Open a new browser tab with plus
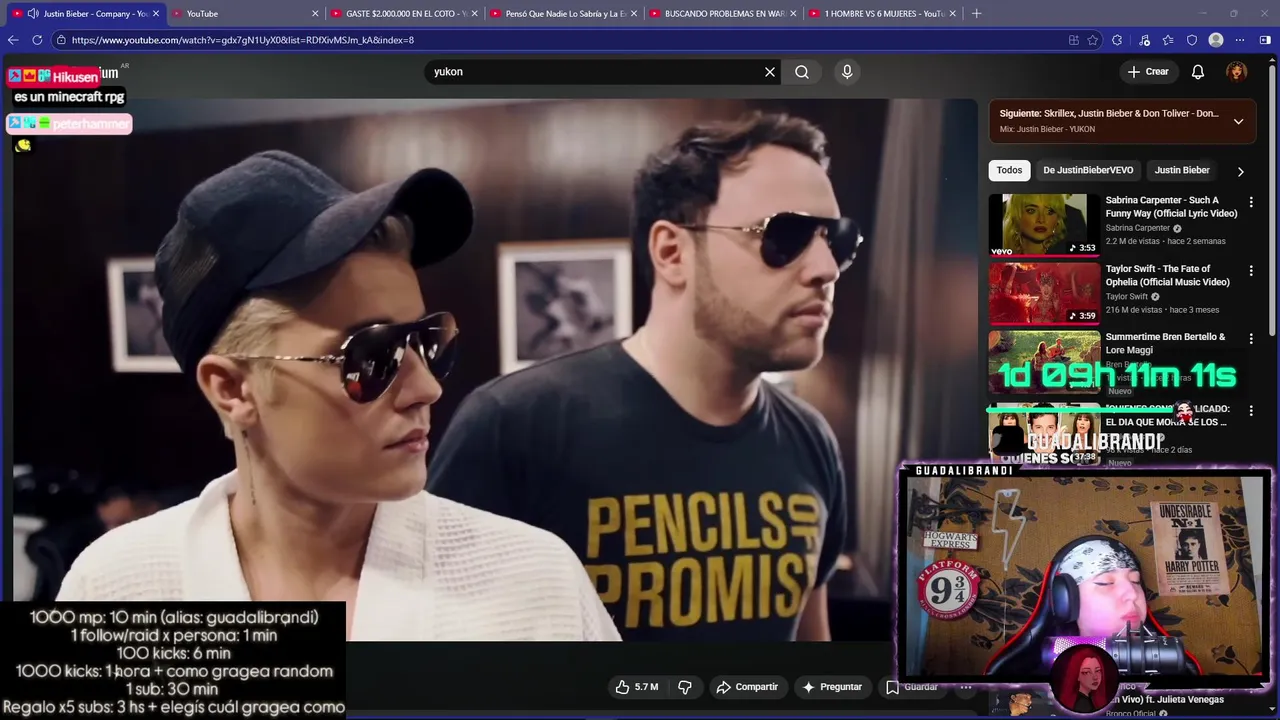 tap(976, 14)
